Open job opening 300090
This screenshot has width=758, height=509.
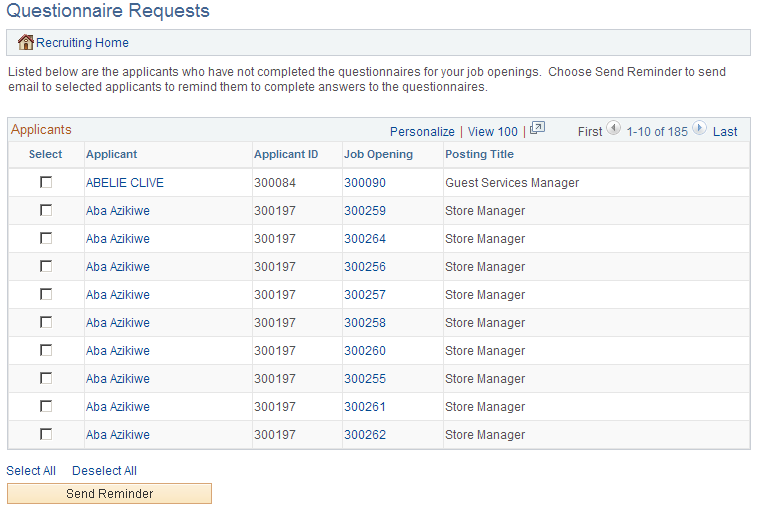point(365,183)
